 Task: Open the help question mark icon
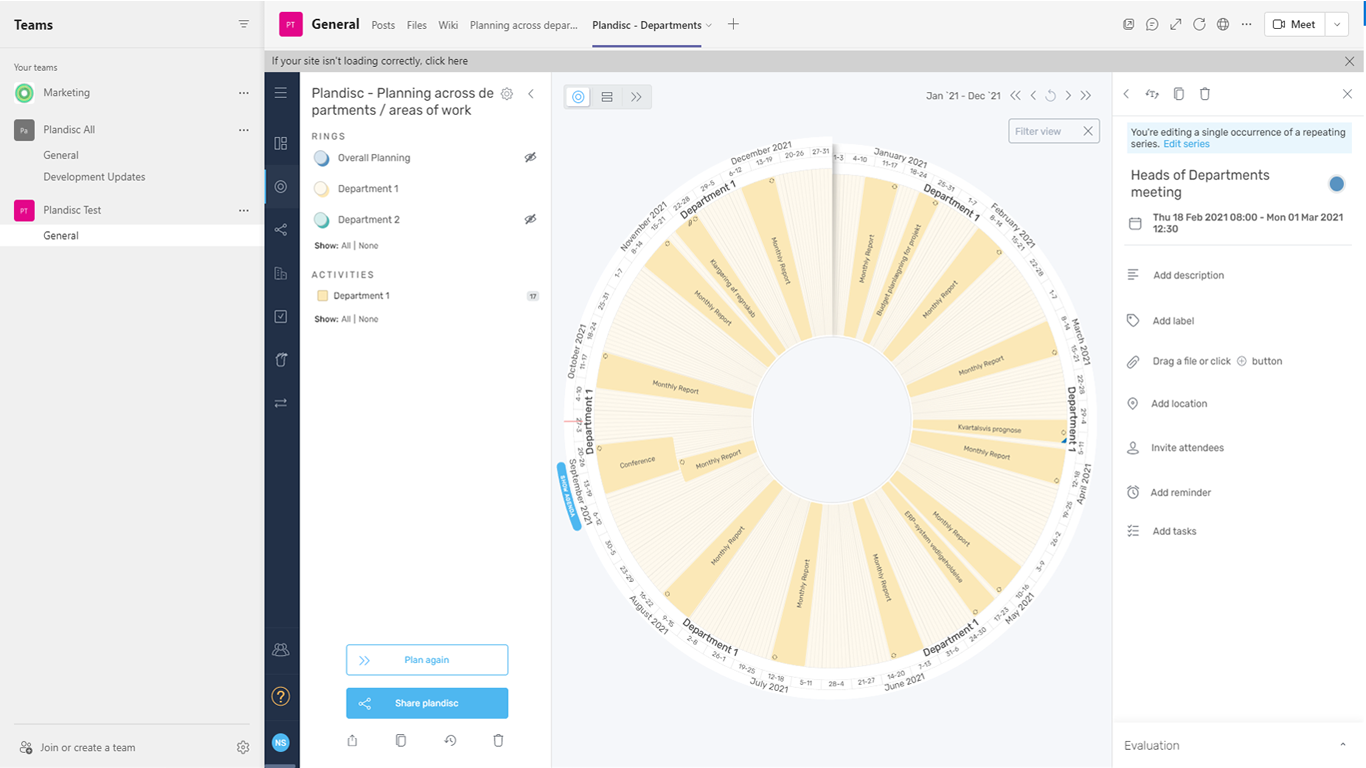[281, 696]
